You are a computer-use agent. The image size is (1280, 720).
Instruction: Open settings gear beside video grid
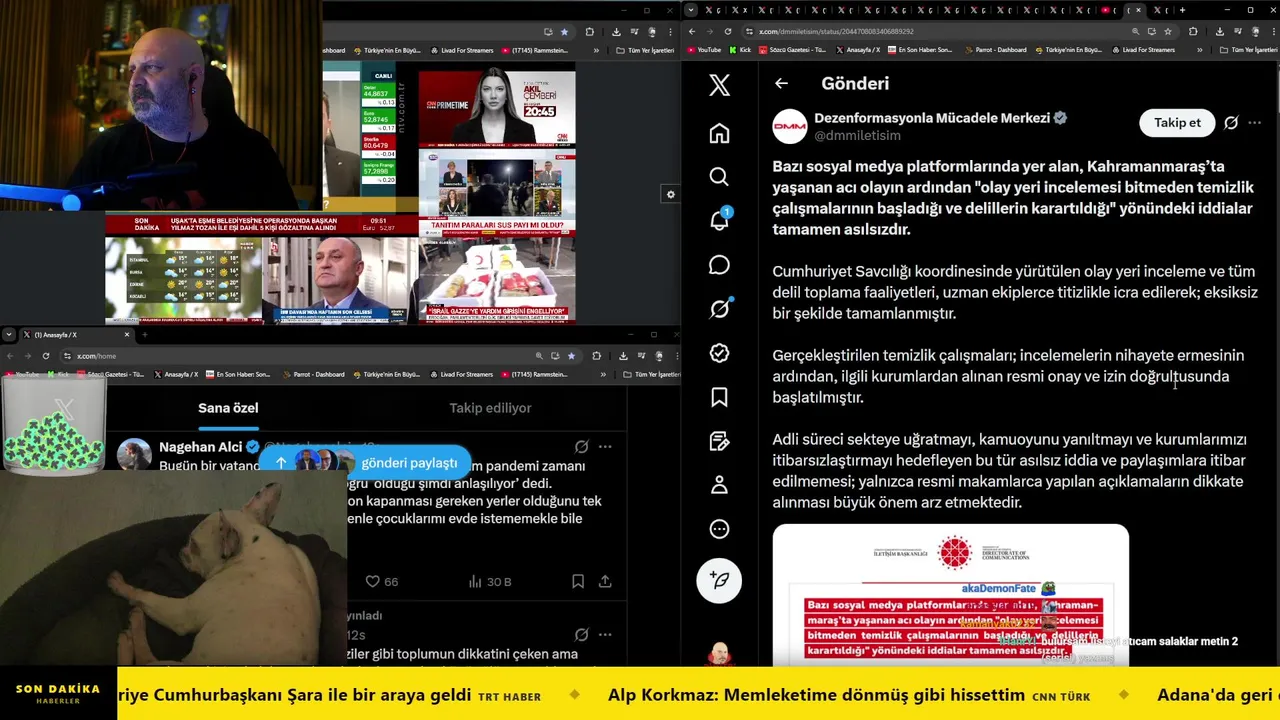(671, 195)
